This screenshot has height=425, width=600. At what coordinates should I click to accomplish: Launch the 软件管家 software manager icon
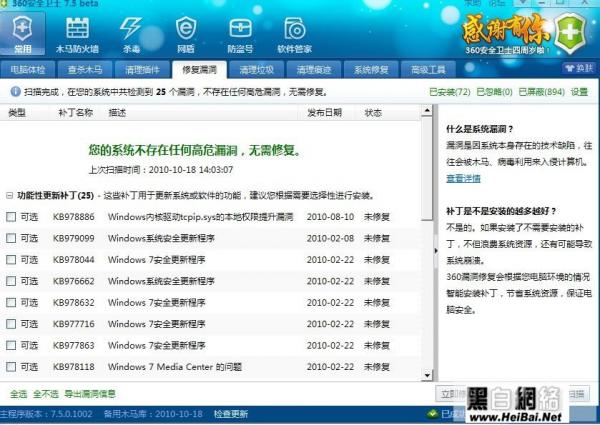(x=294, y=31)
